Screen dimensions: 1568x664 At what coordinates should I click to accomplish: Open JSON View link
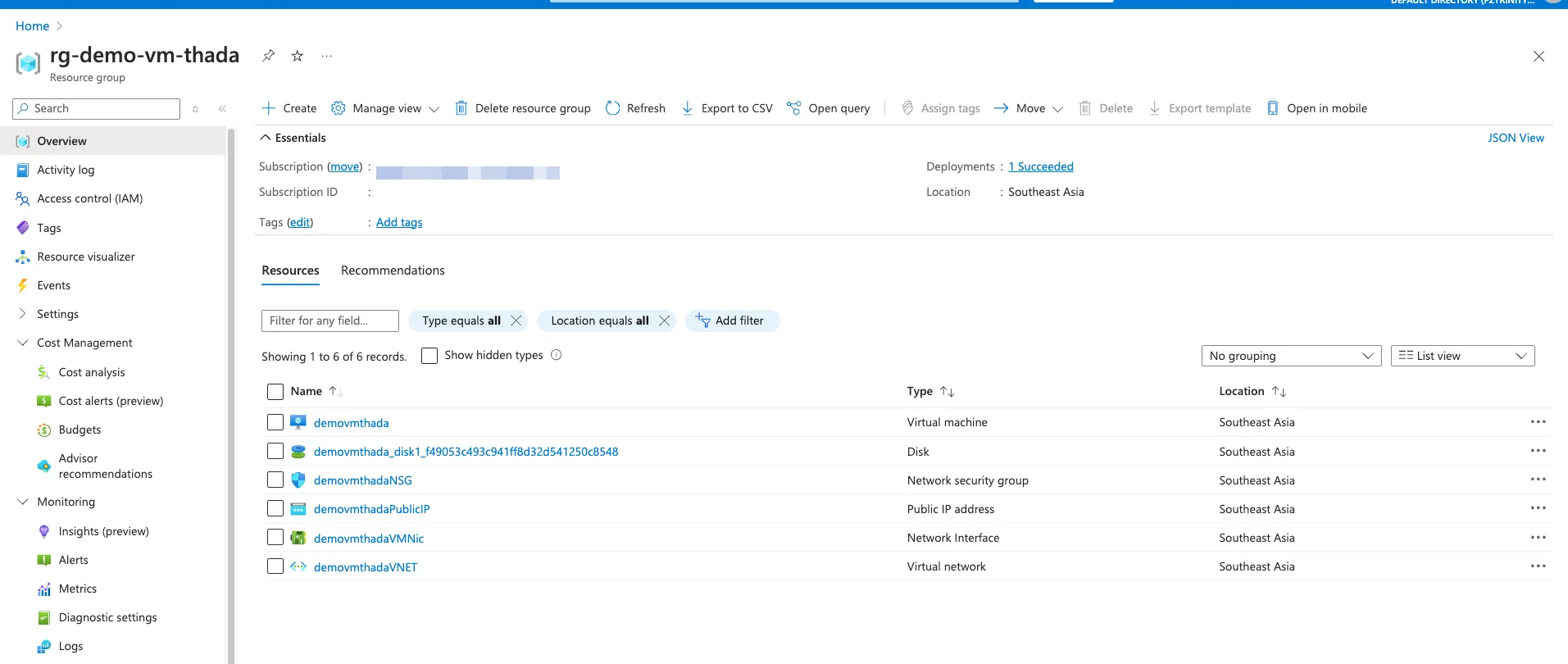click(1516, 138)
